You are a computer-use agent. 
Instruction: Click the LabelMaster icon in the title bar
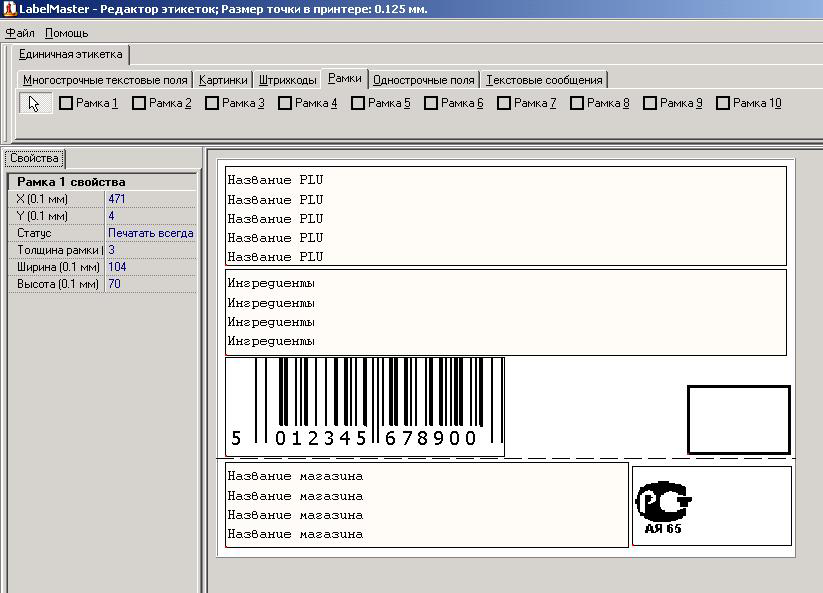coord(11,9)
